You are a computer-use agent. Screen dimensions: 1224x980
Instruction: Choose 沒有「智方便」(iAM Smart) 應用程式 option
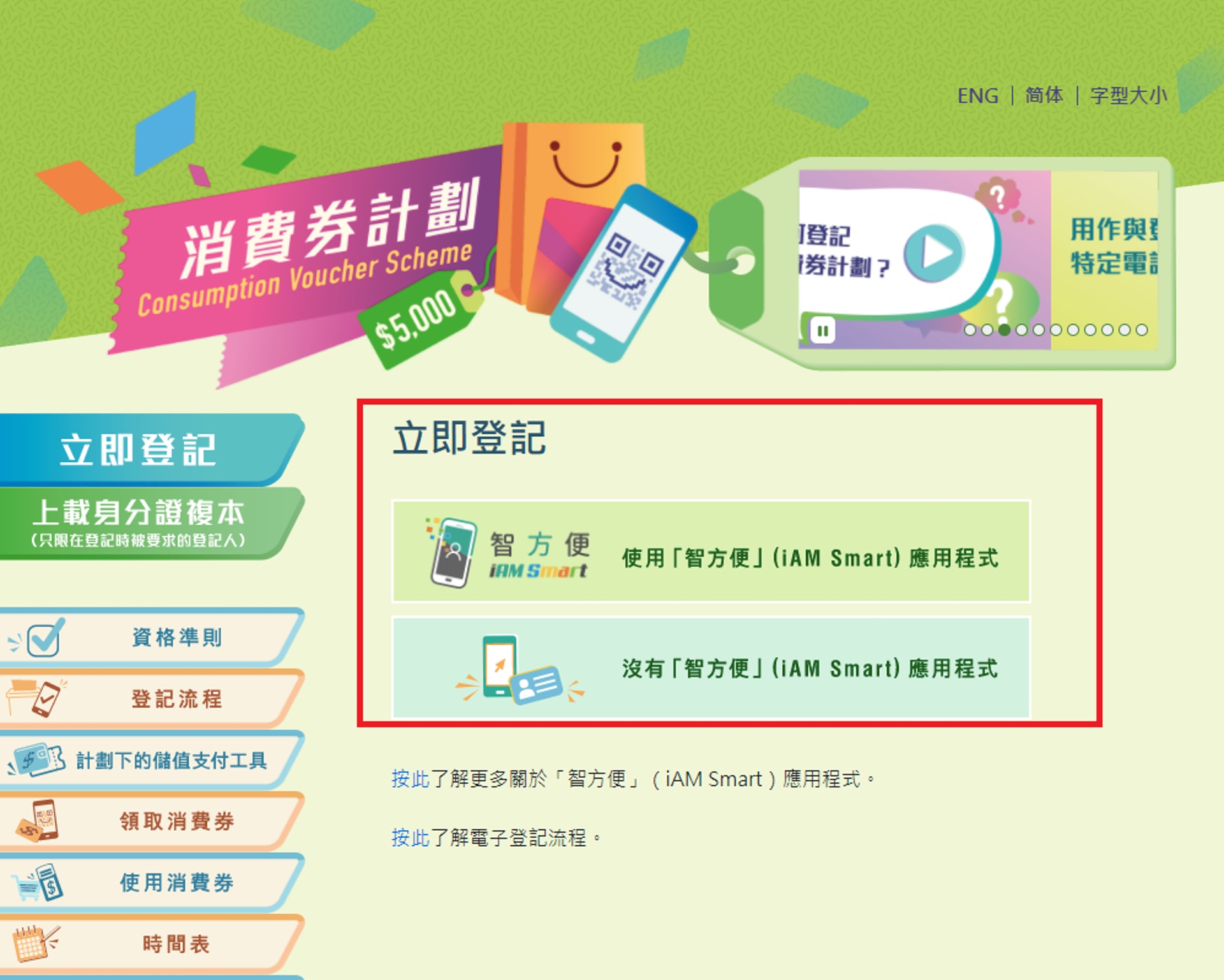tap(711, 668)
